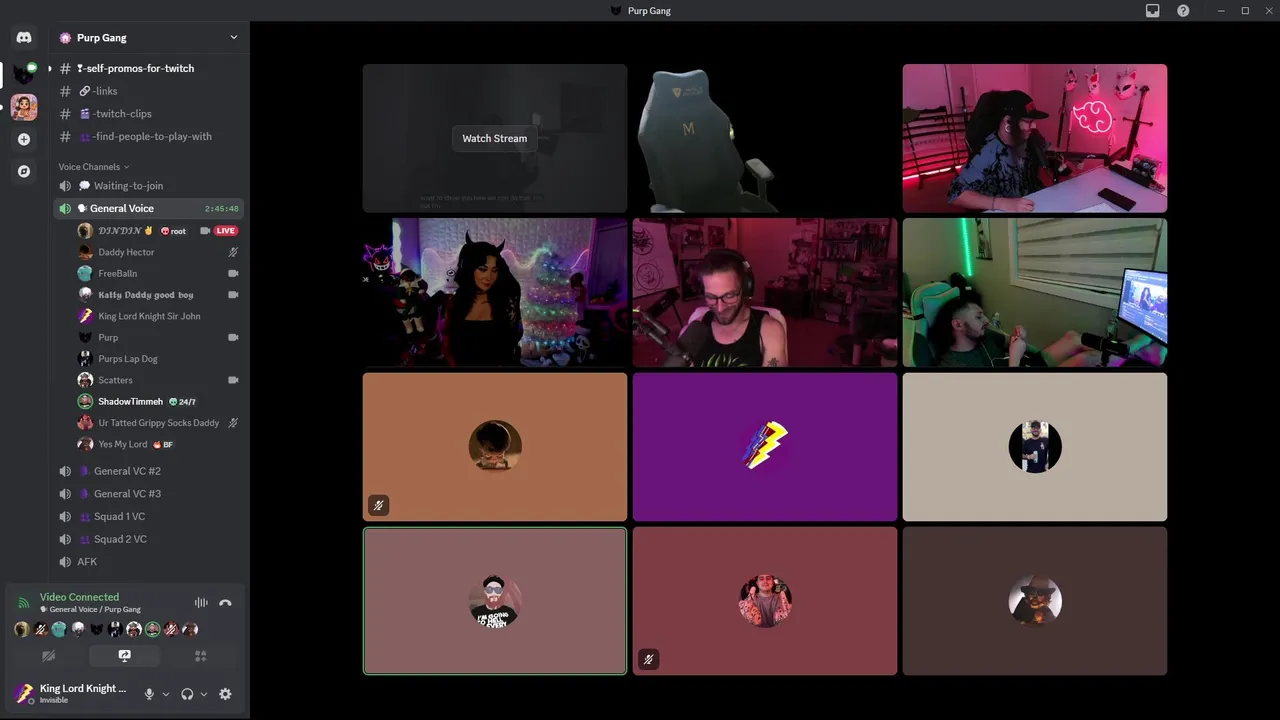
Task: Click camera icon beside Katty Daddy good boy
Action: pos(233,295)
